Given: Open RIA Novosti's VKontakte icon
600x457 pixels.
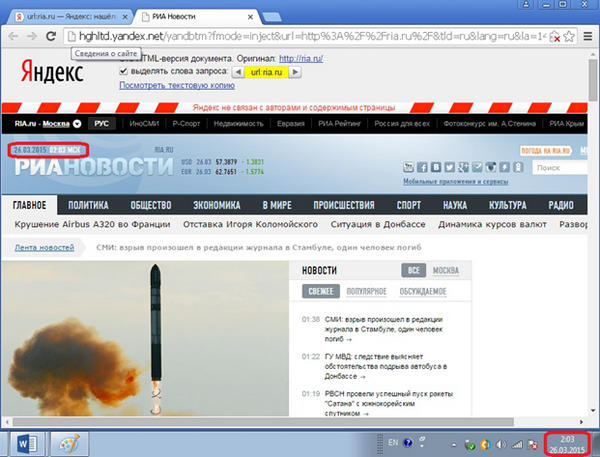Looking at the screenshot, I should (436, 167).
